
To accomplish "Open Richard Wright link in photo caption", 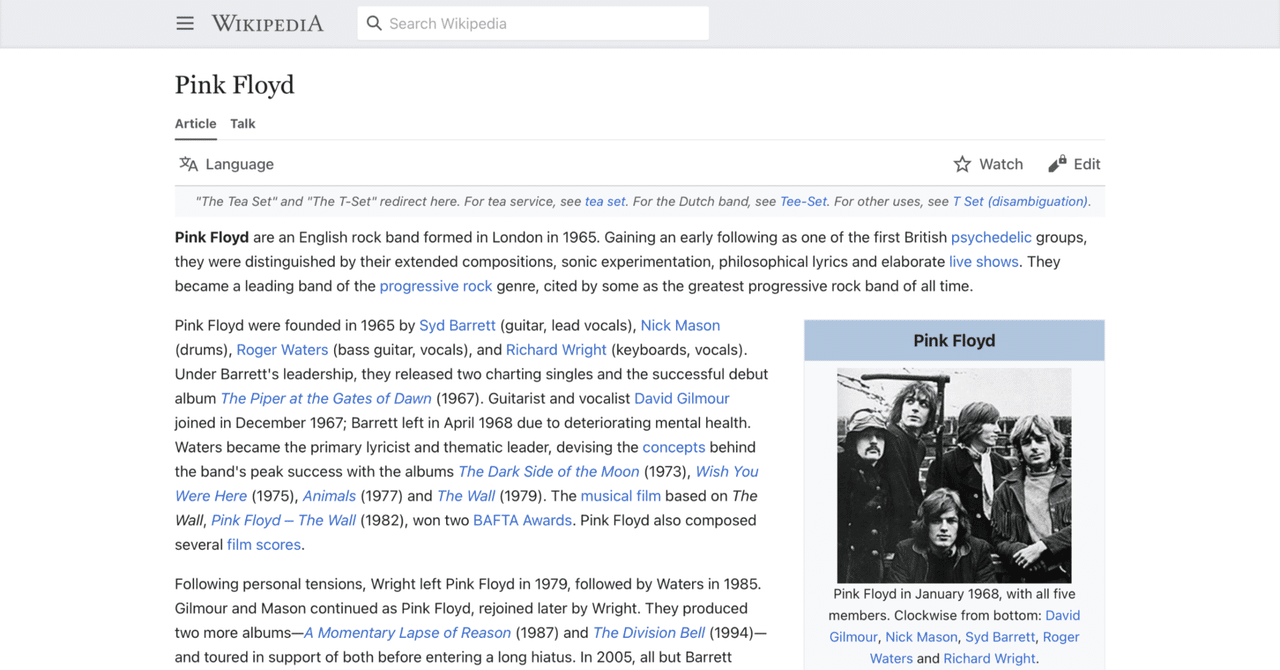I will point(989,659).
